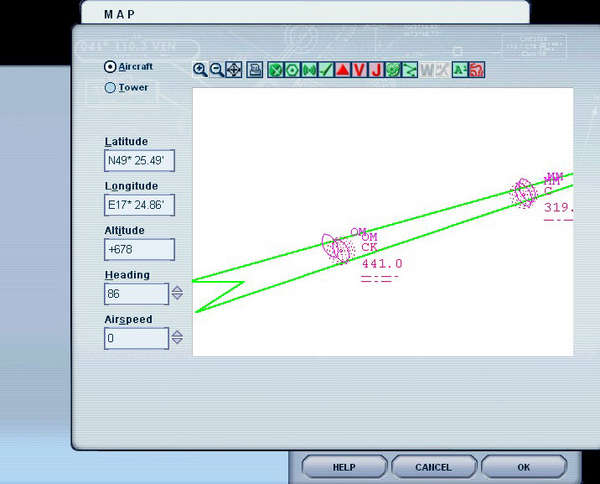Image resolution: width=600 pixels, height=484 pixels.
Task: Click the Heading value field
Action: coord(136,294)
